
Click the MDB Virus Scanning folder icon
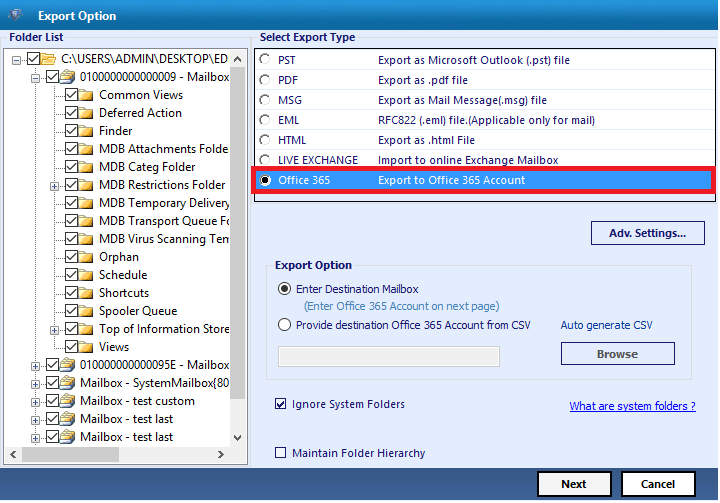(x=85, y=239)
